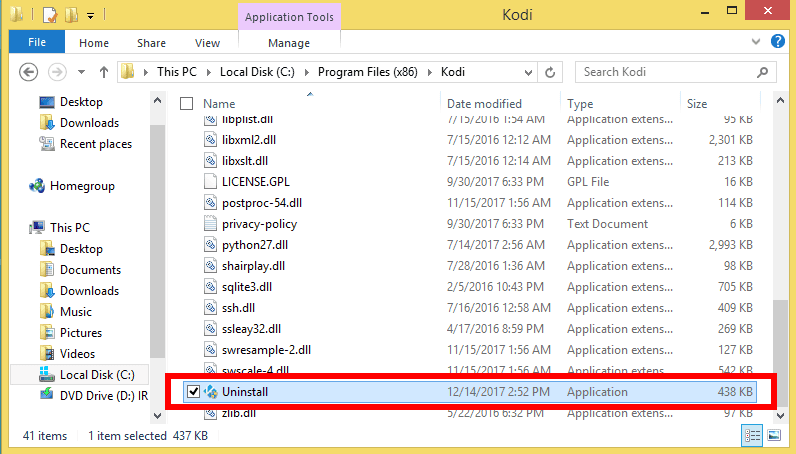Switch to the Share ribbon tab
Image resolution: width=796 pixels, height=454 pixels.
151,43
